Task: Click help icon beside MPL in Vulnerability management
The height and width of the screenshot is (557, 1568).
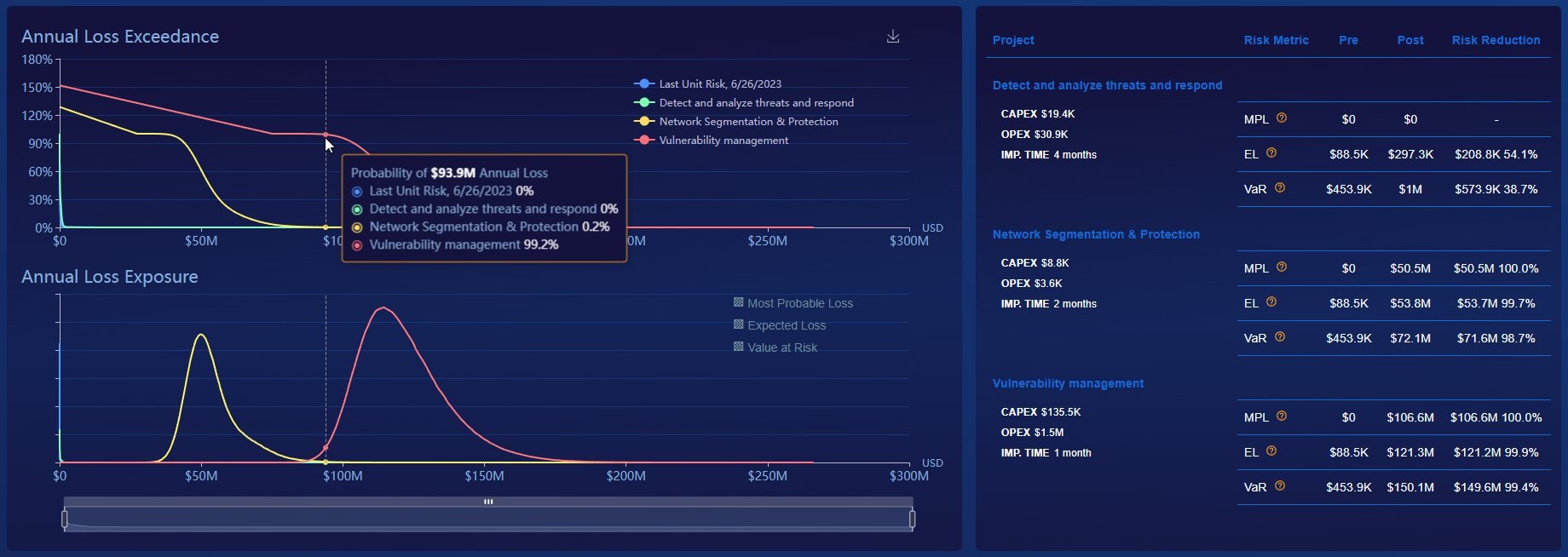Action: point(1282,416)
